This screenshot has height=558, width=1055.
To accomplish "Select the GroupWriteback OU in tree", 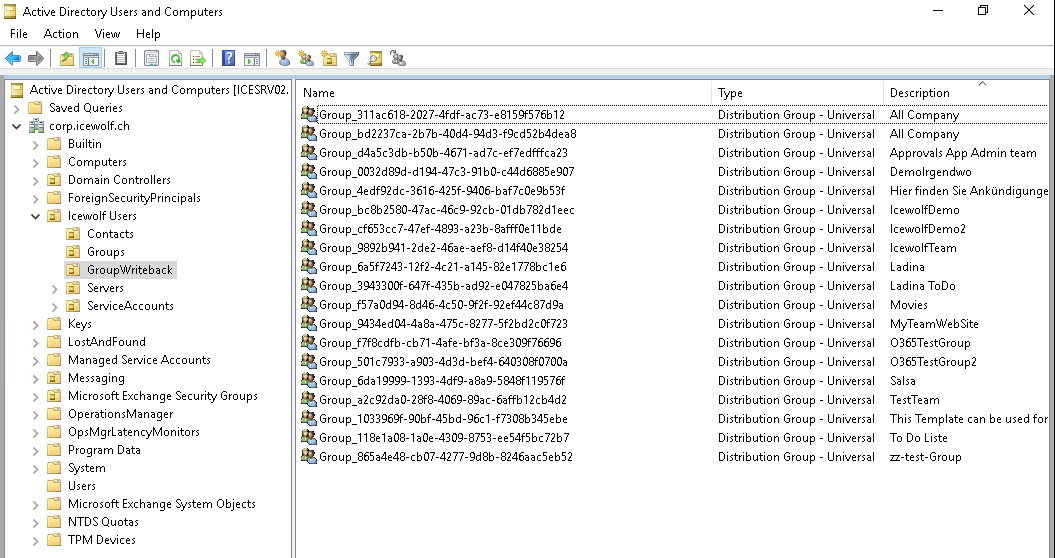I will pyautogui.click(x=130, y=270).
